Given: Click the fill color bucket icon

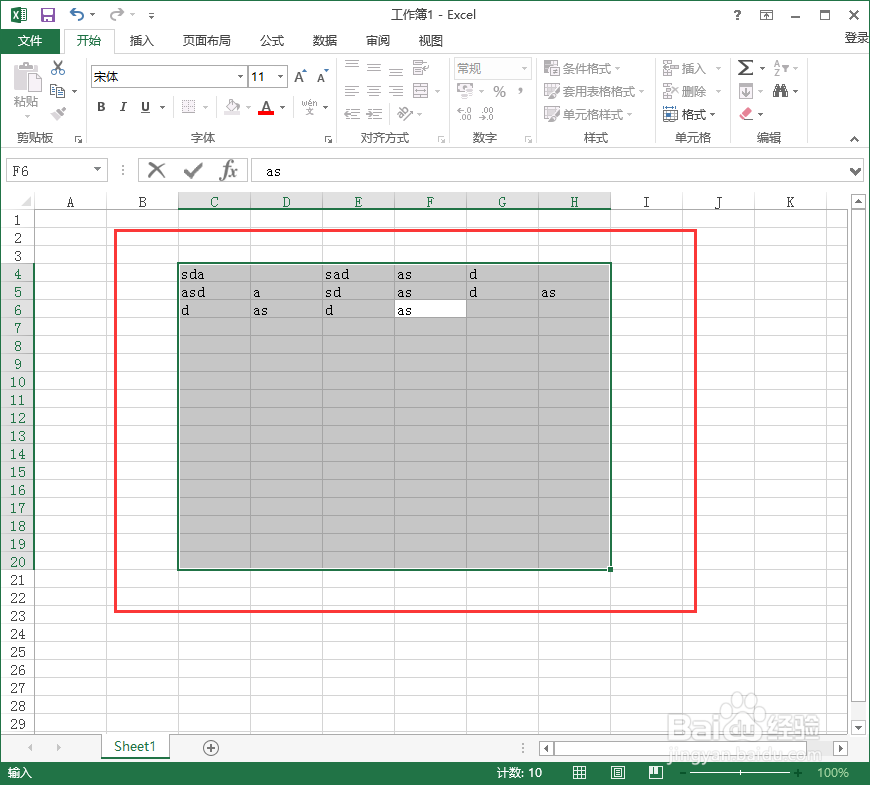Looking at the screenshot, I should coord(232,107).
